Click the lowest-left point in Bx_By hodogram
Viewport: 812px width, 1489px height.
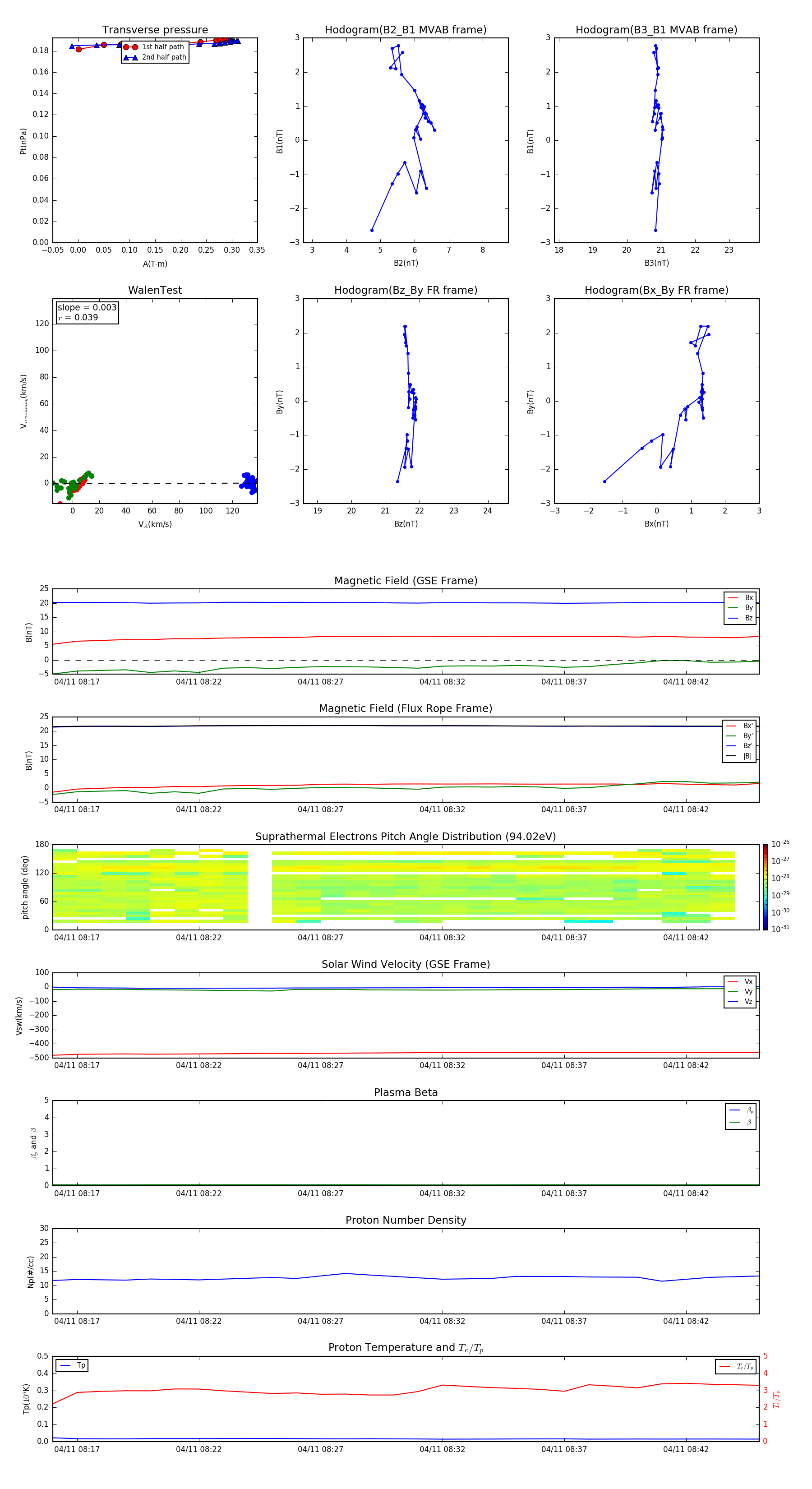[x=604, y=481]
